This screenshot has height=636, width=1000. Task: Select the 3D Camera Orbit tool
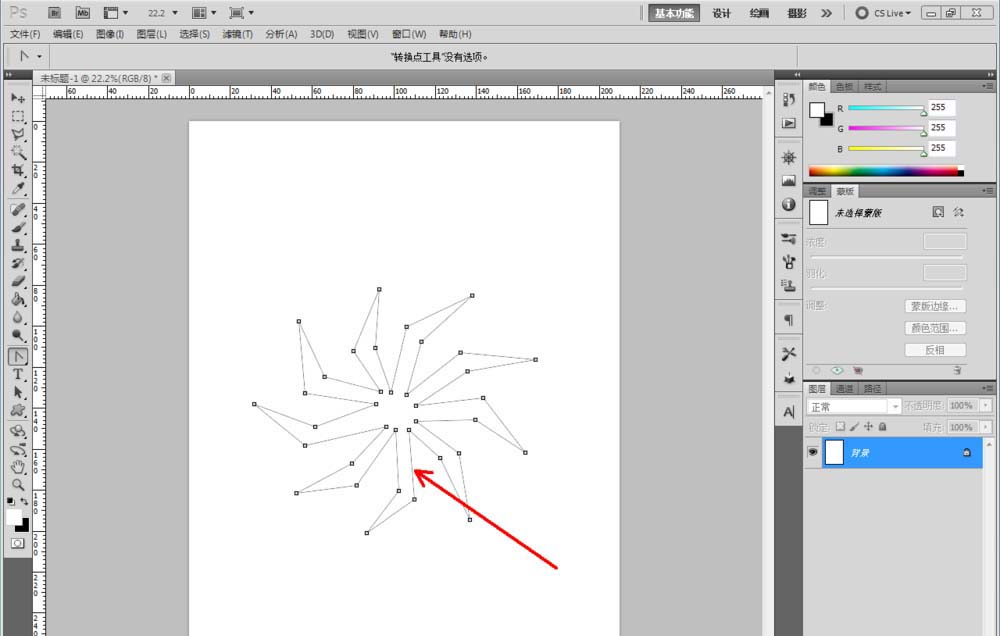pos(18,449)
